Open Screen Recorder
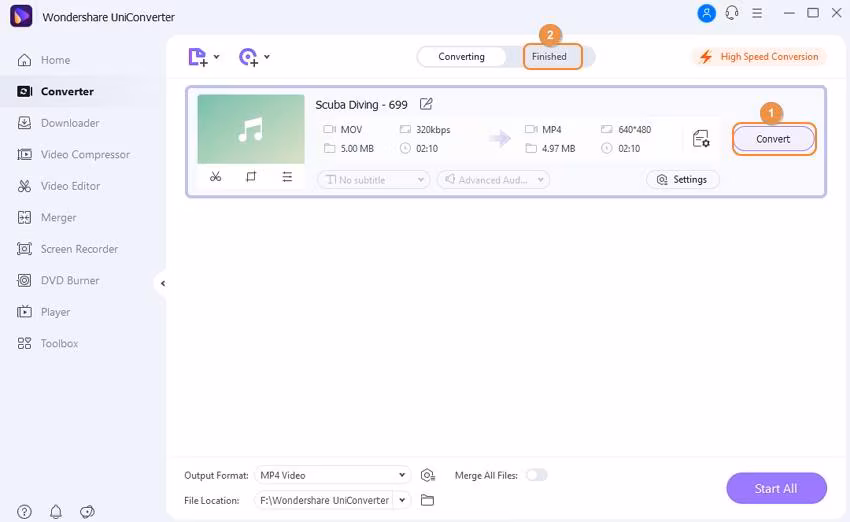 coord(67,249)
